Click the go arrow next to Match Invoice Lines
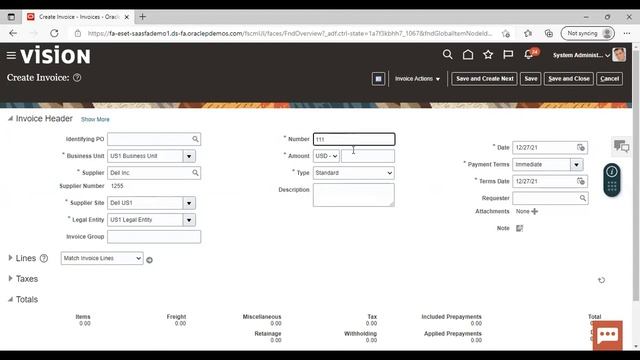Viewport: 640px width, 360px height. [149, 260]
